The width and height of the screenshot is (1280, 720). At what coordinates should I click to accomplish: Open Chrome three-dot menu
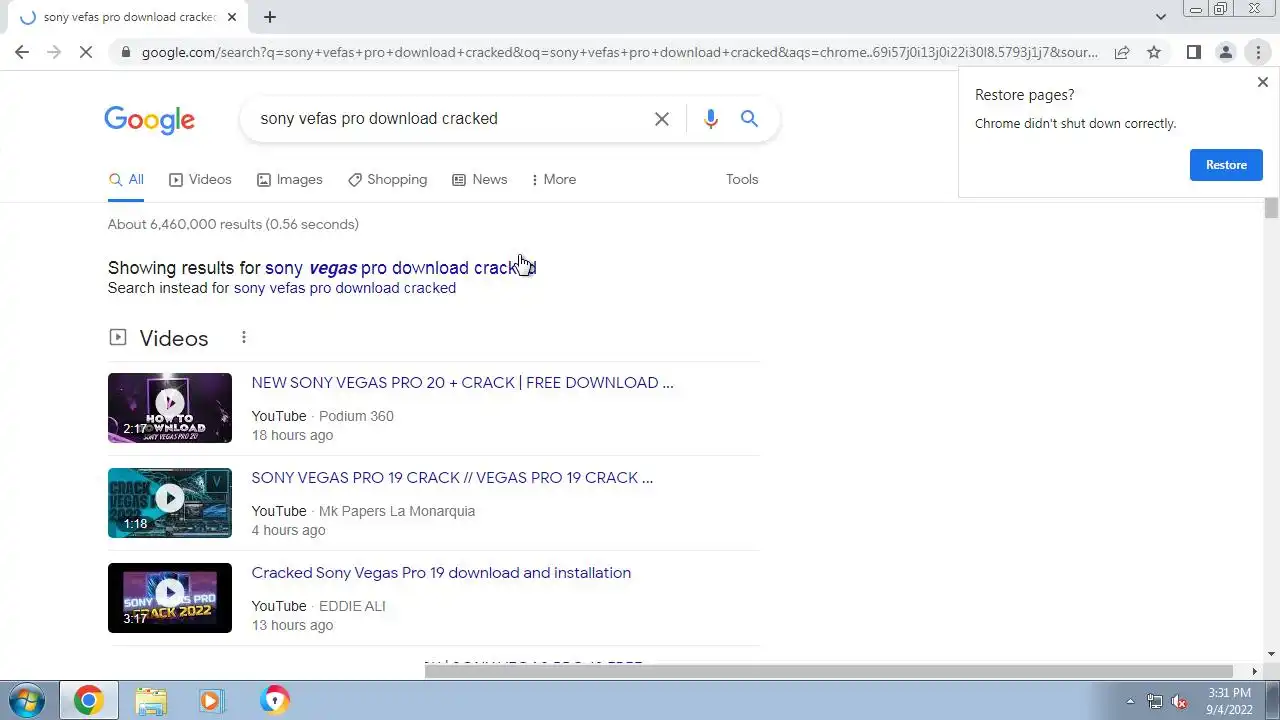coord(1258,52)
